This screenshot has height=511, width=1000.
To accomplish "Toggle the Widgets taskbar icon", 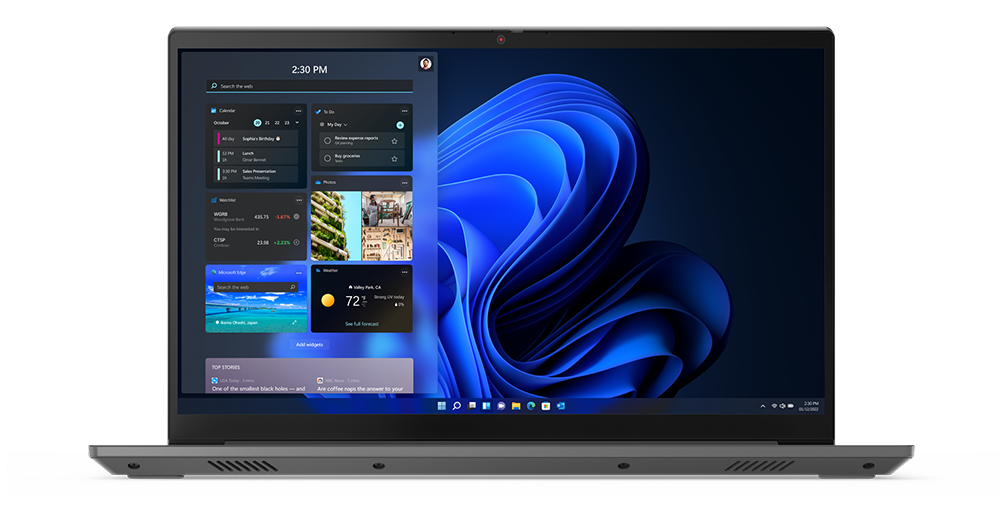I will coord(487,406).
